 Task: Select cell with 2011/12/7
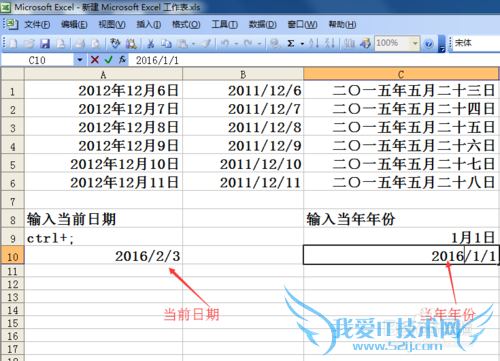[243, 109]
